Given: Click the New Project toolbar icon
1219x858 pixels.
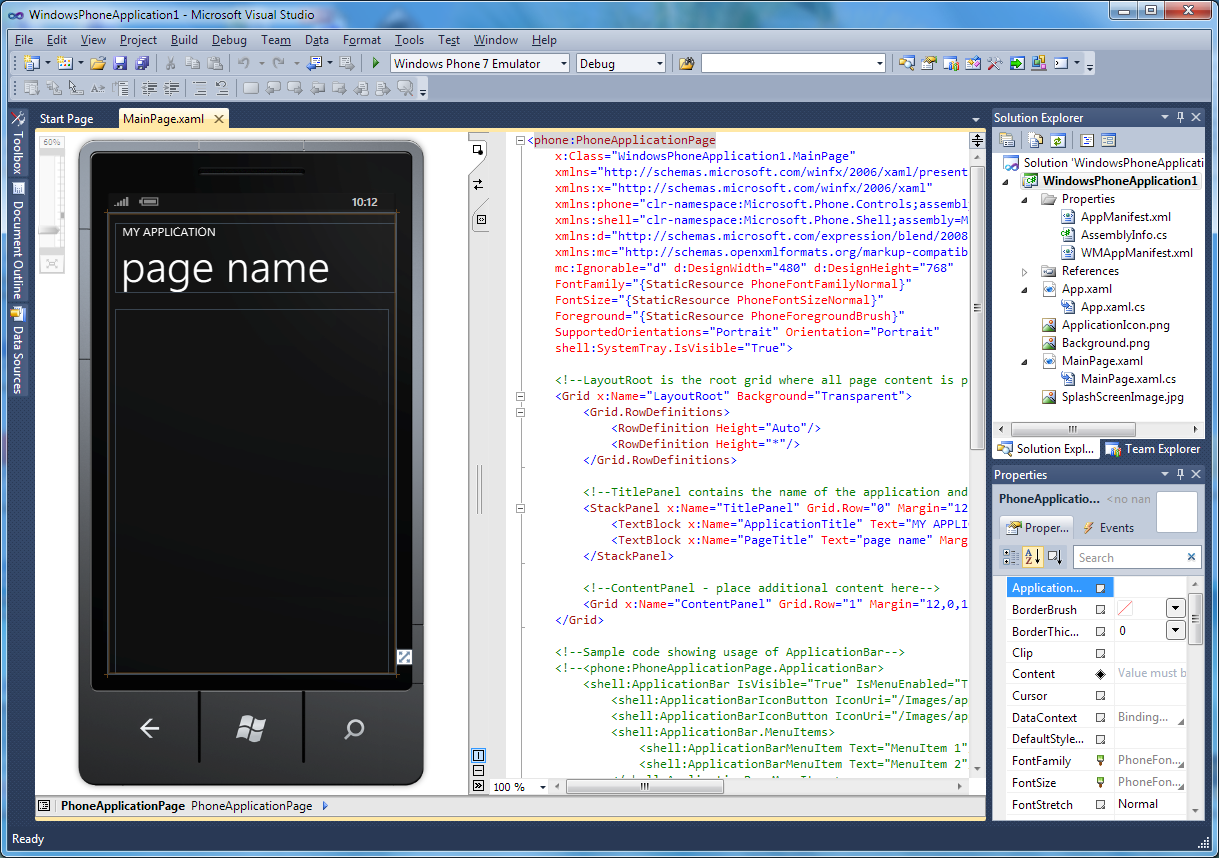Looking at the screenshot, I should [30, 63].
